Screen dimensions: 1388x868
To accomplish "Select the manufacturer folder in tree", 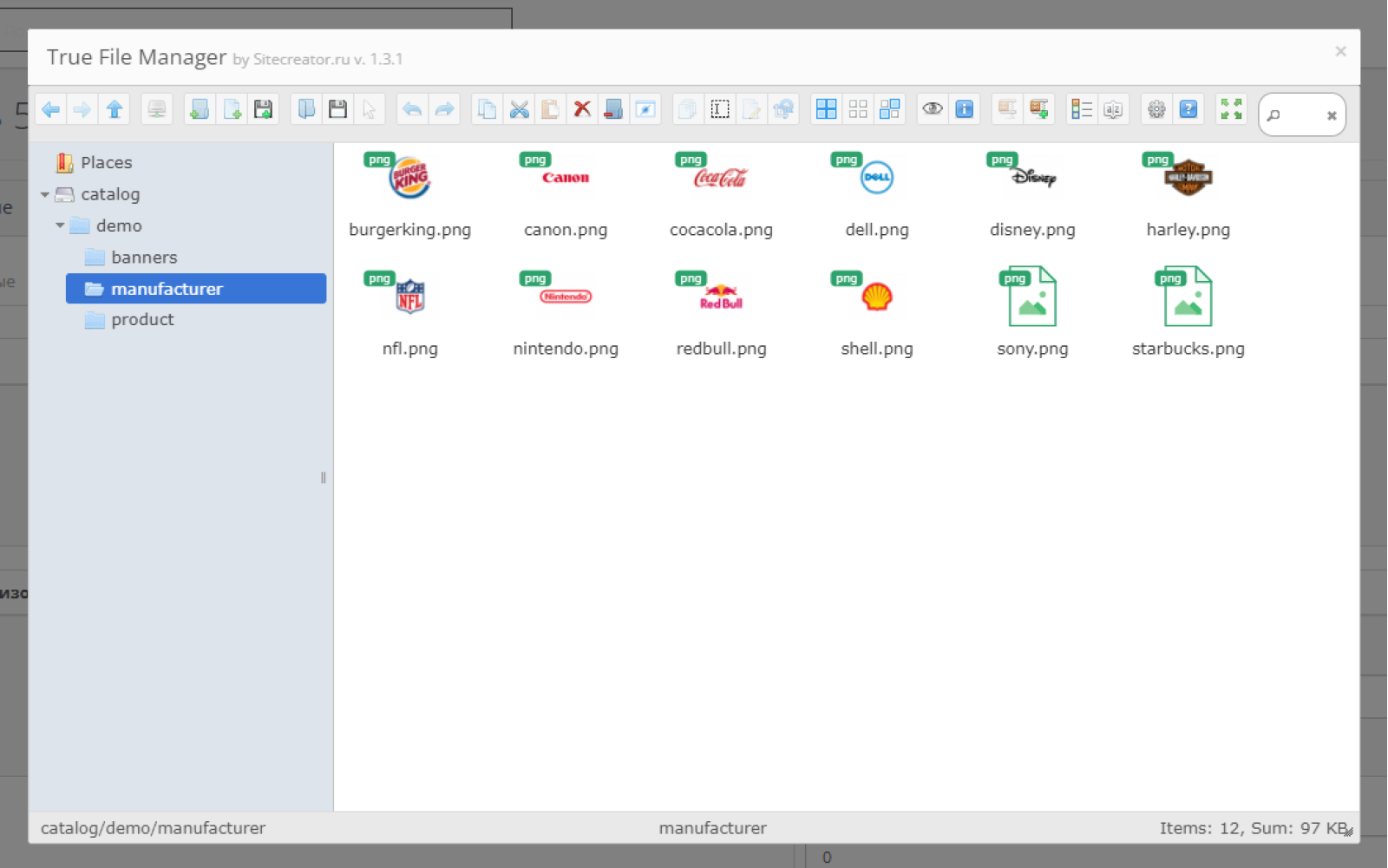I will point(196,289).
